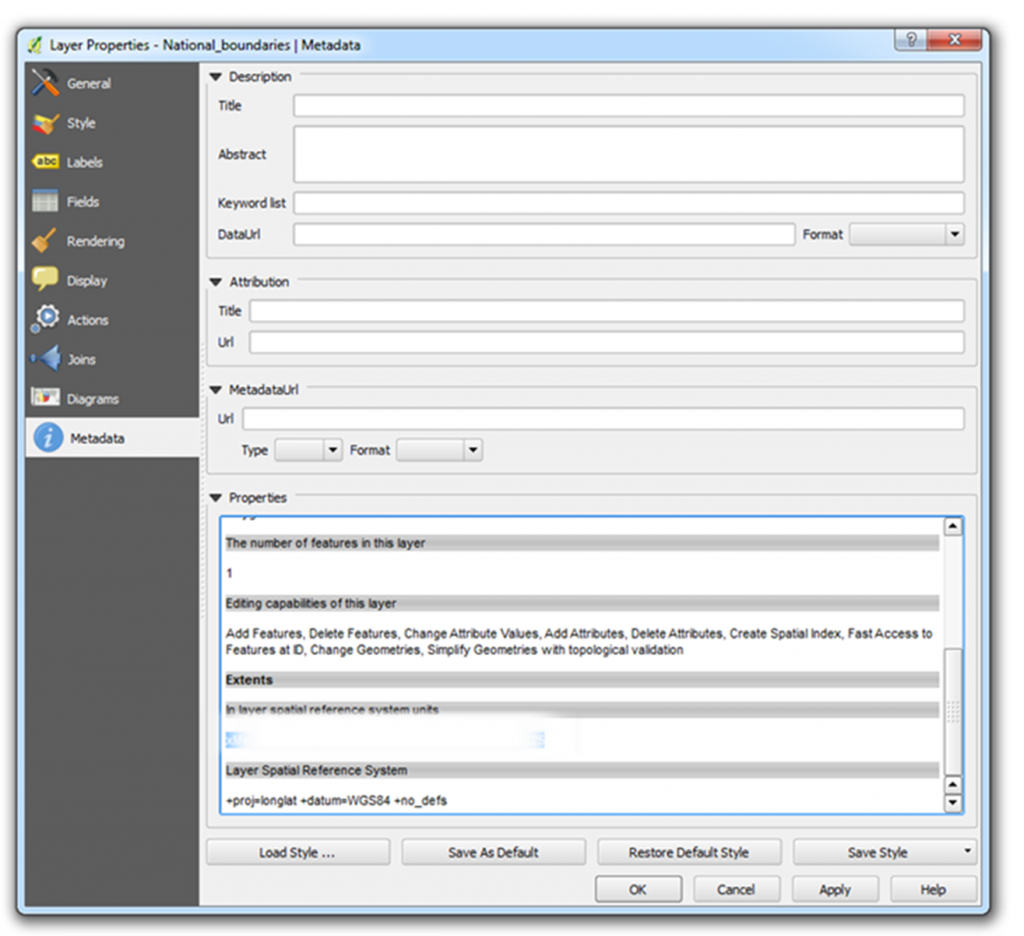
Task: Collapse the Properties section
Action: [216, 498]
